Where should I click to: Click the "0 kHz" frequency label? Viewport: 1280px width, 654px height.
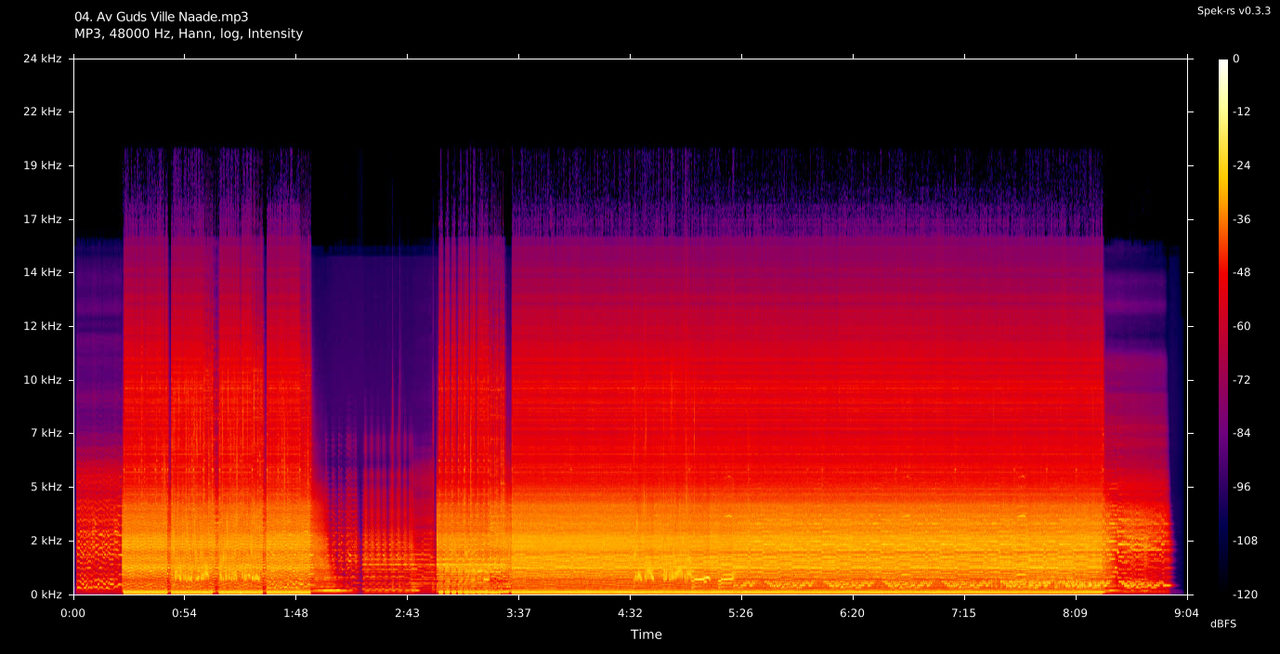[x=46, y=594]
